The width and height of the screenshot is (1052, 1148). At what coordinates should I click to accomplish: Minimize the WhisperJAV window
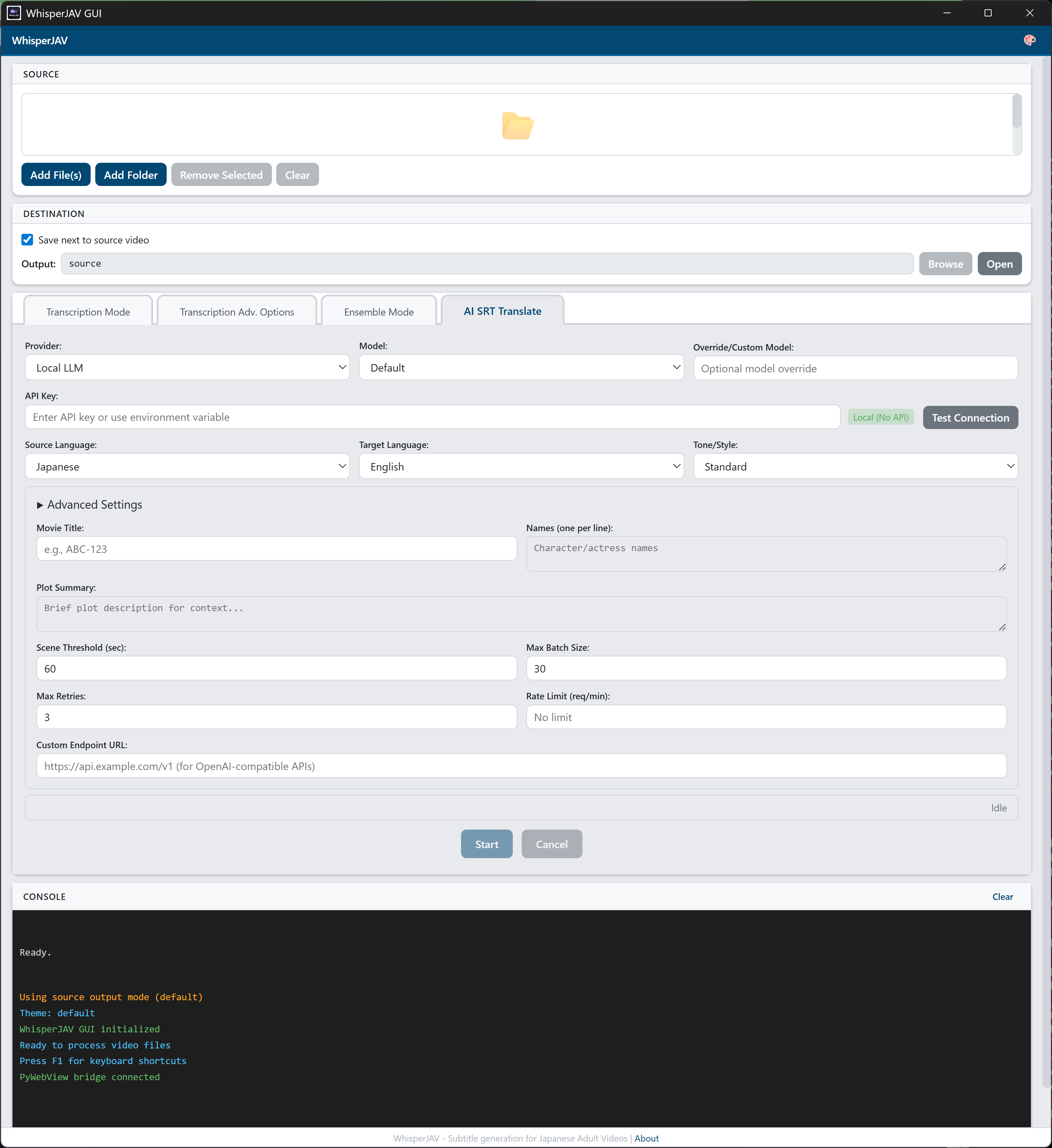coord(947,13)
